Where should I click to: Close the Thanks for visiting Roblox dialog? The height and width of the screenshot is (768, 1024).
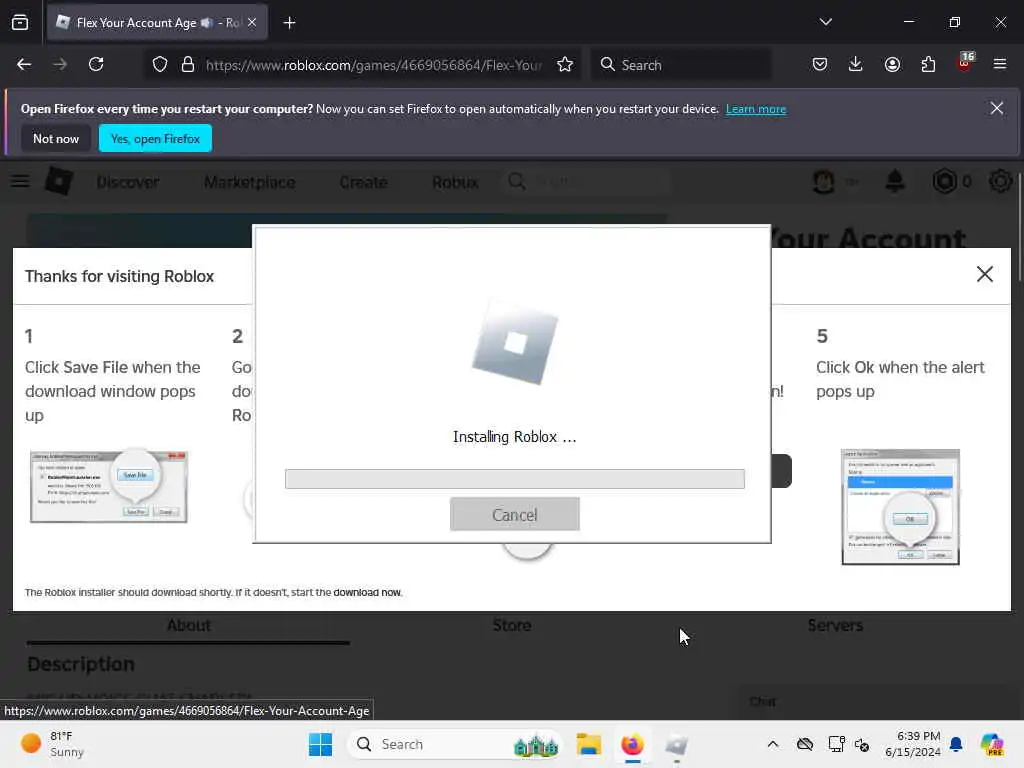tap(985, 274)
